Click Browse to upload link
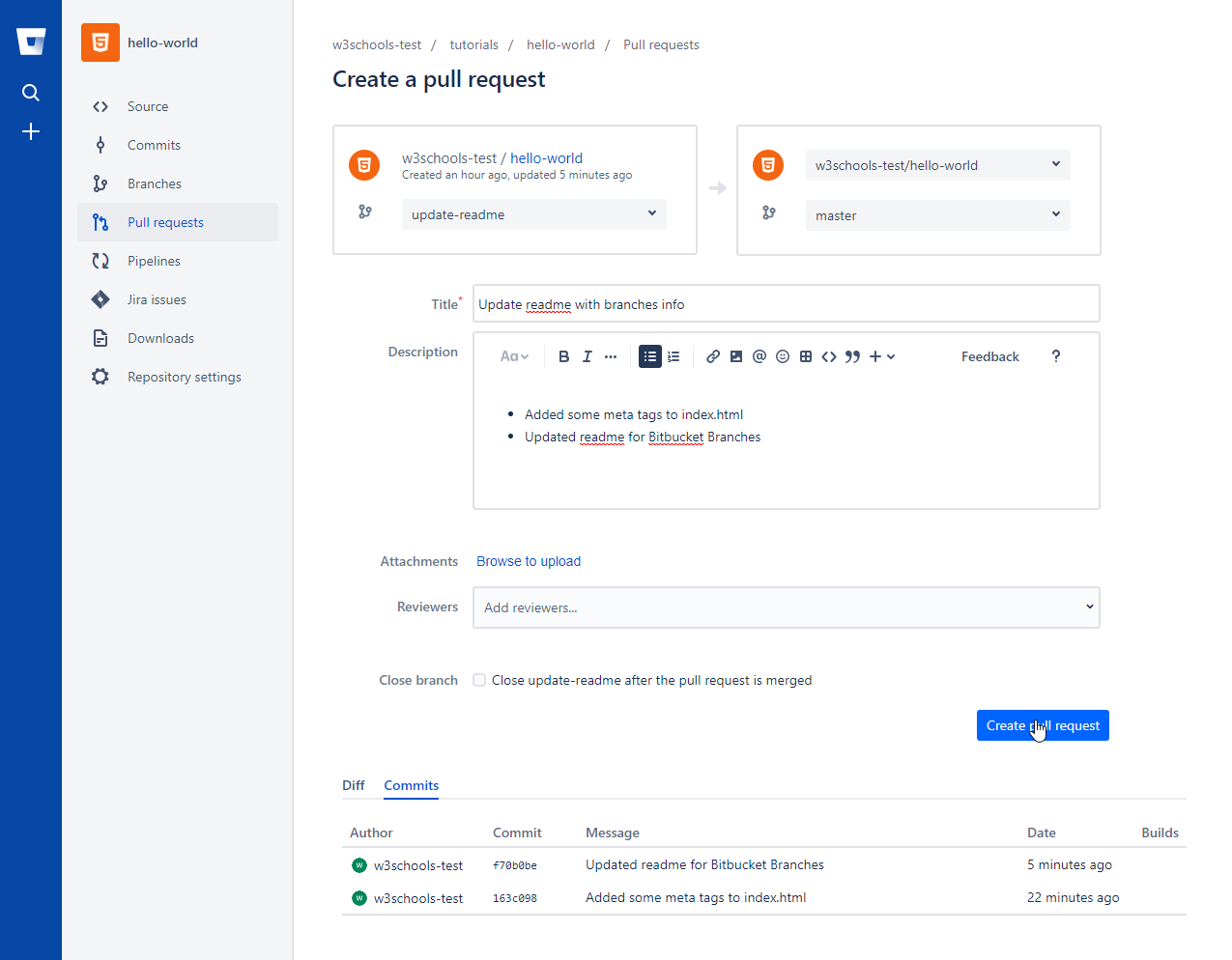1232x960 pixels. 529,561
